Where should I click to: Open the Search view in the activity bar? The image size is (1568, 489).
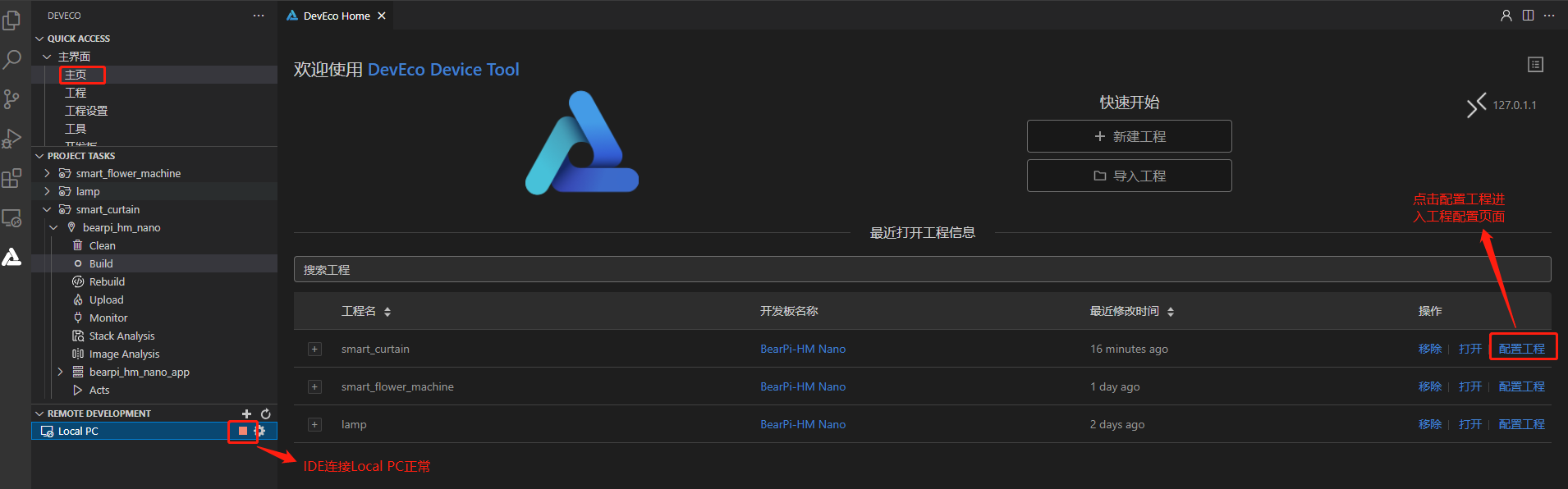pyautogui.click(x=11, y=59)
